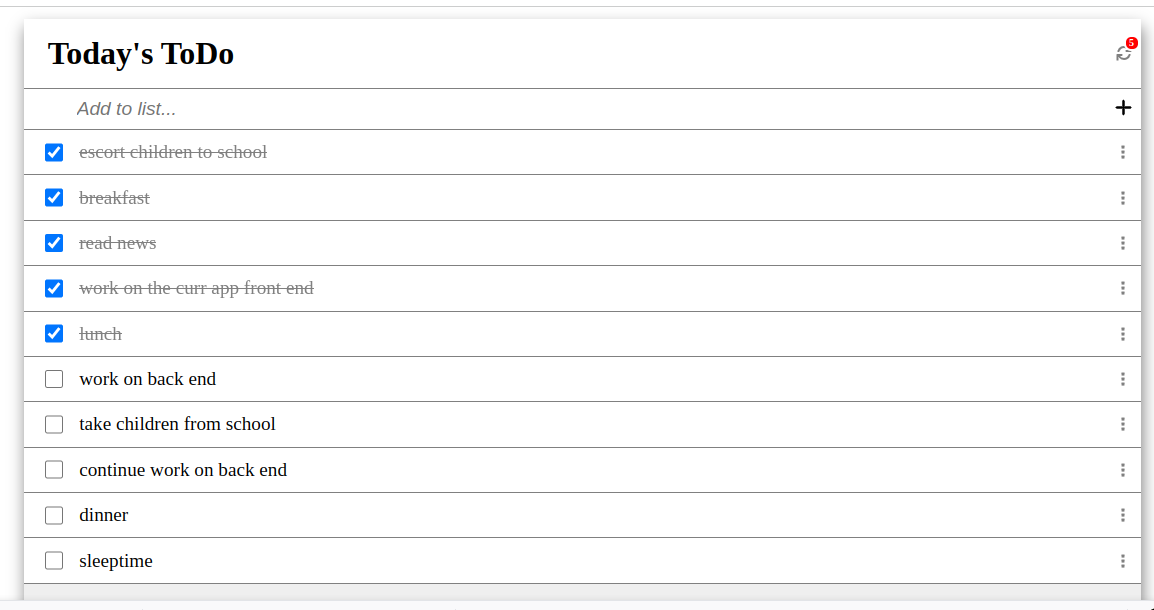This screenshot has height=610, width=1154.
Task: Click the refresh icon with red badge
Action: [1123, 51]
